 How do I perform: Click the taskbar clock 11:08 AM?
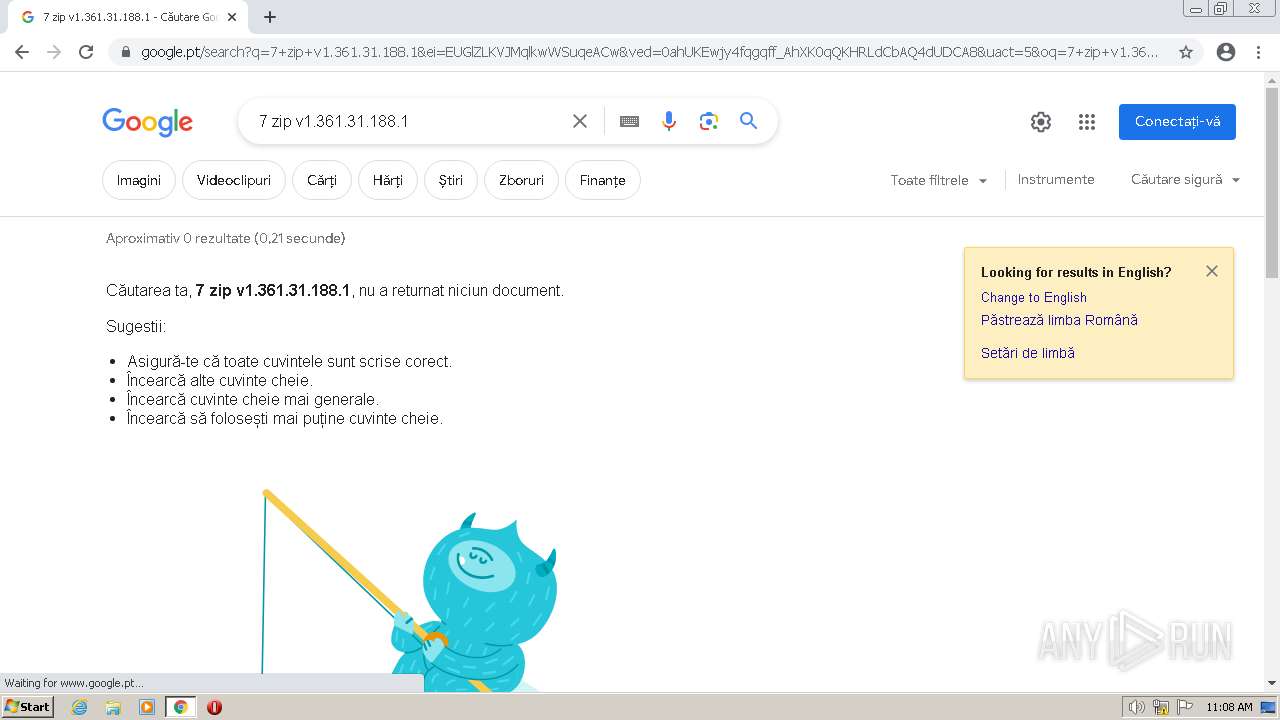(1229, 707)
